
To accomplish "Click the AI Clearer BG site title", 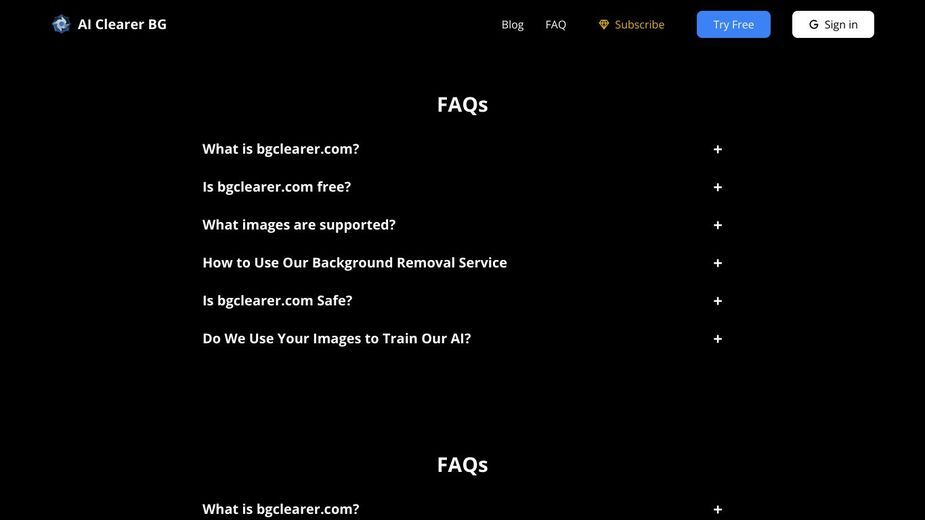I will pos(122,24).
